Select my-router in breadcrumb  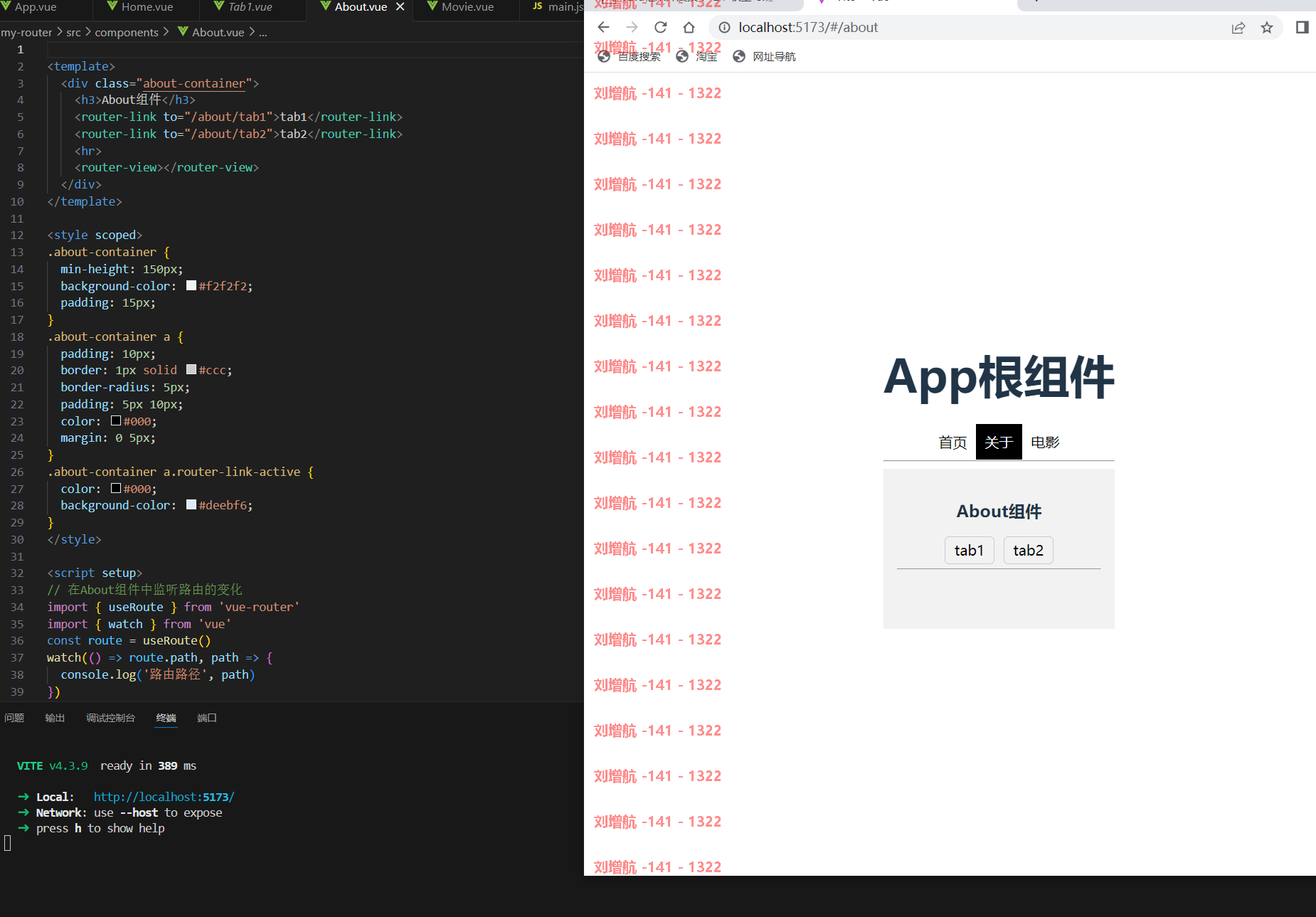pos(26,32)
